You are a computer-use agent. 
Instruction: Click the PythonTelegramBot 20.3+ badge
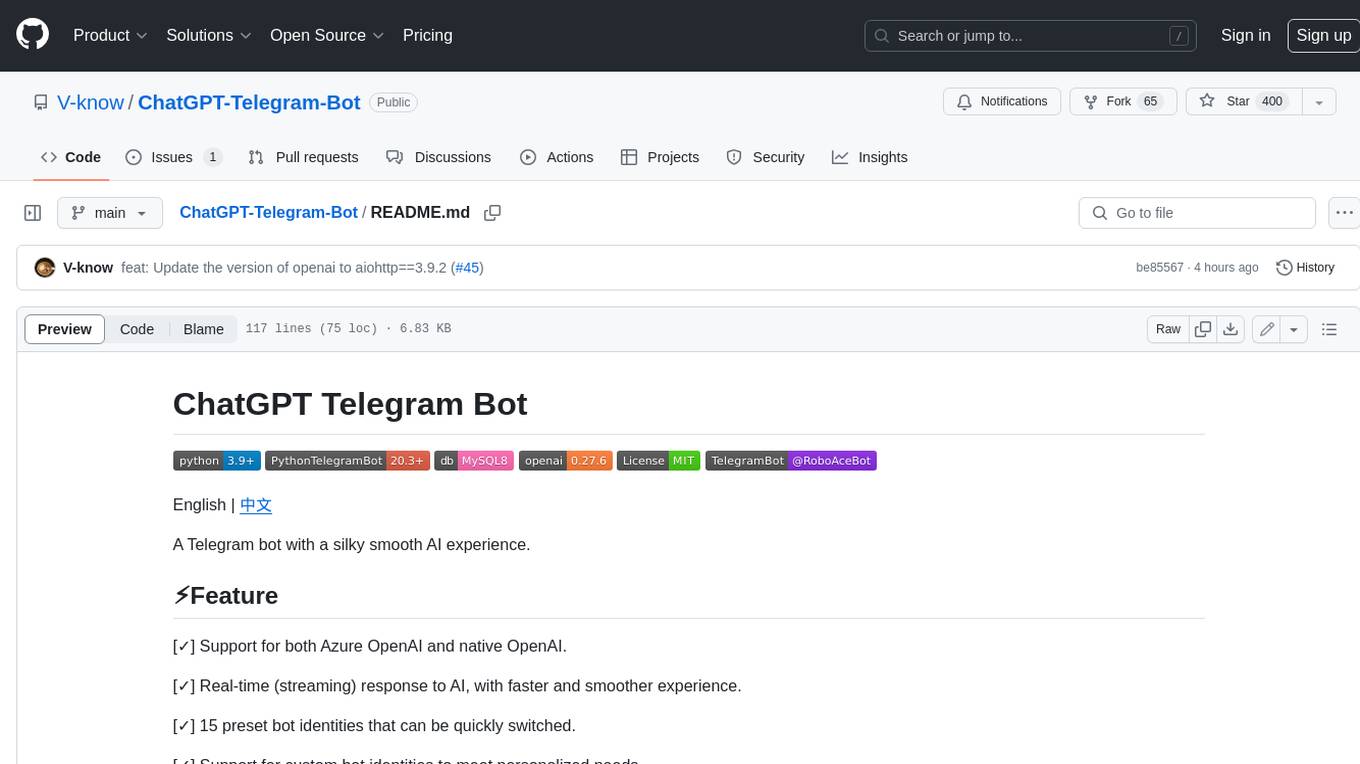(x=348, y=461)
